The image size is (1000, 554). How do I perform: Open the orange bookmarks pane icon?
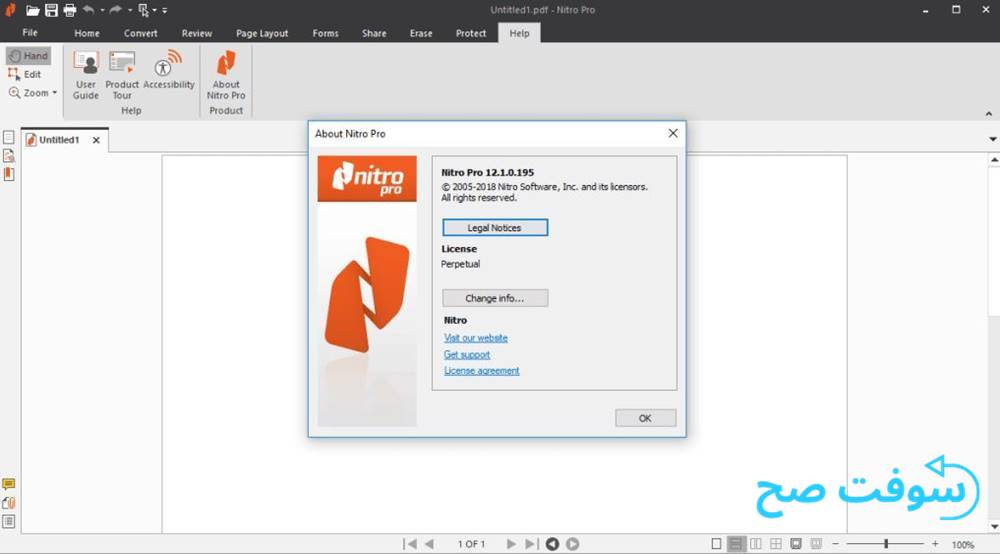coord(9,174)
